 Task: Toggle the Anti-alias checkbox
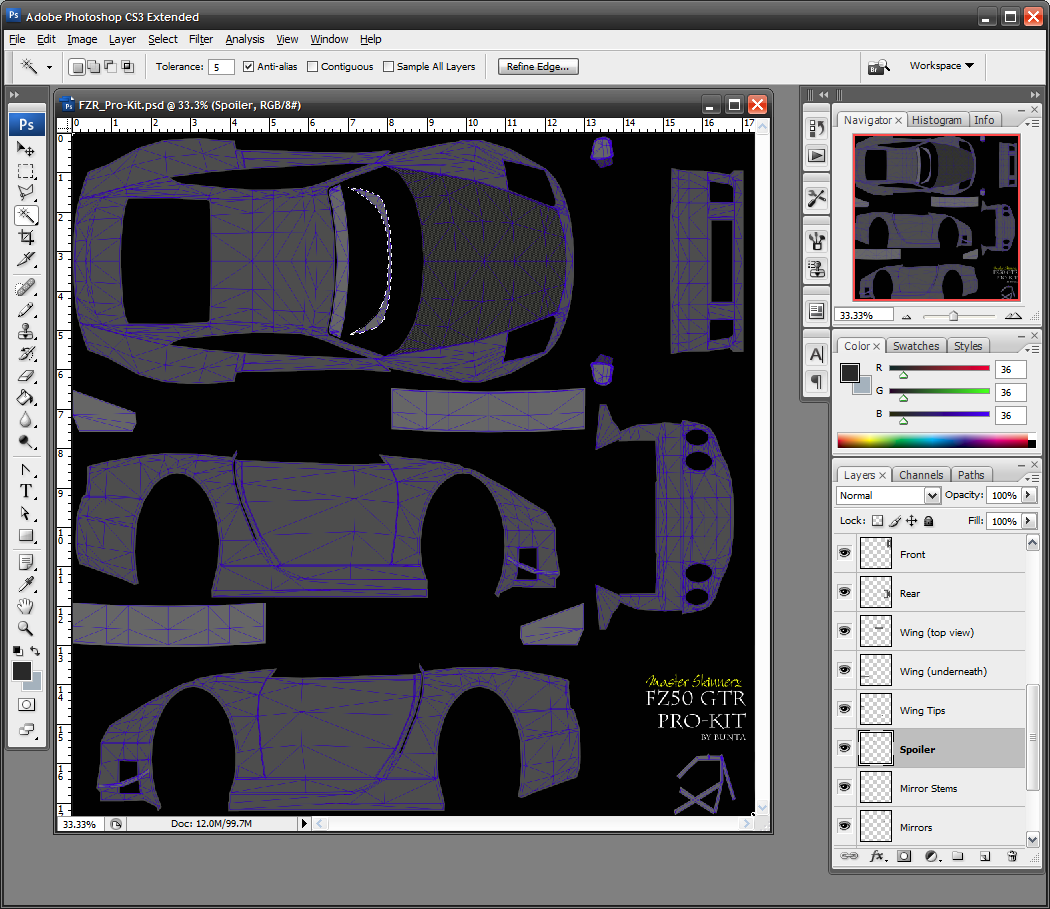pyautogui.click(x=248, y=67)
